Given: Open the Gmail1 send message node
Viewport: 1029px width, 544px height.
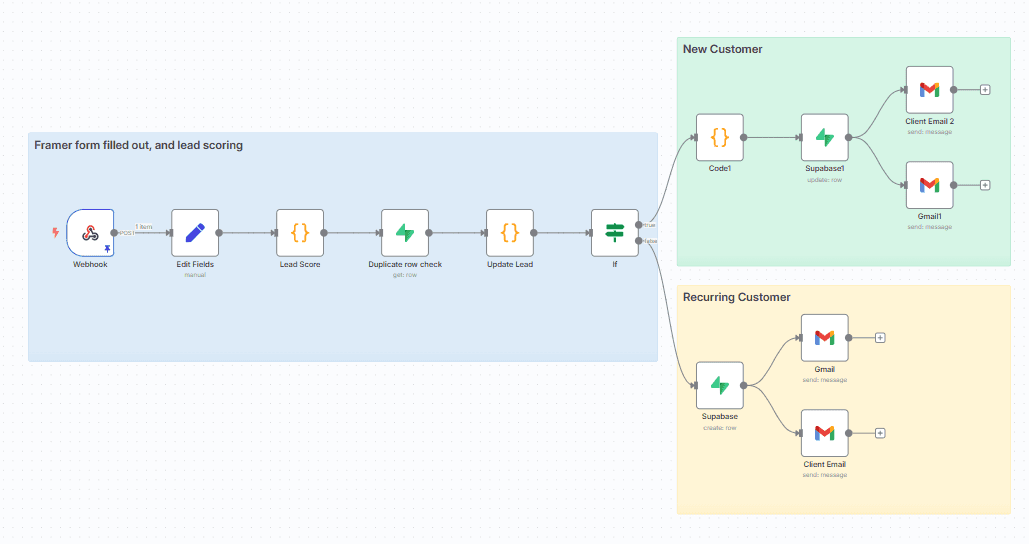Looking at the screenshot, I should (930, 185).
